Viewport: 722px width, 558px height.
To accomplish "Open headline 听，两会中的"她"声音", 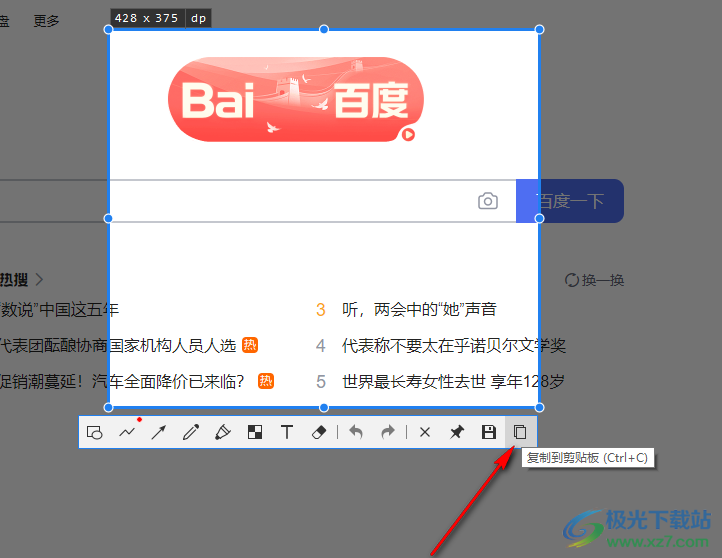I will coord(419,309).
